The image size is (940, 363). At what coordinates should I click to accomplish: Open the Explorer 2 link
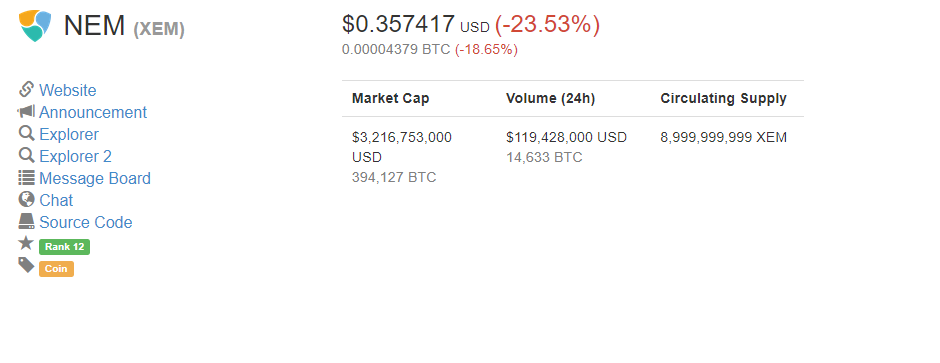(76, 156)
